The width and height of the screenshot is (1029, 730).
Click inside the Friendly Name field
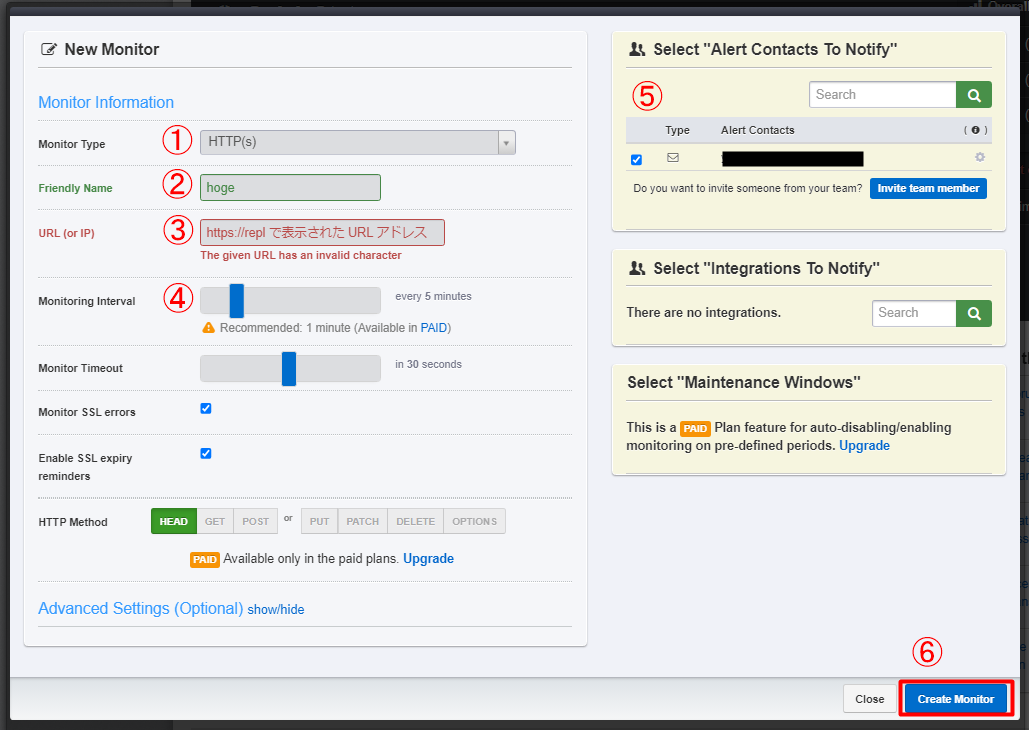tap(290, 187)
